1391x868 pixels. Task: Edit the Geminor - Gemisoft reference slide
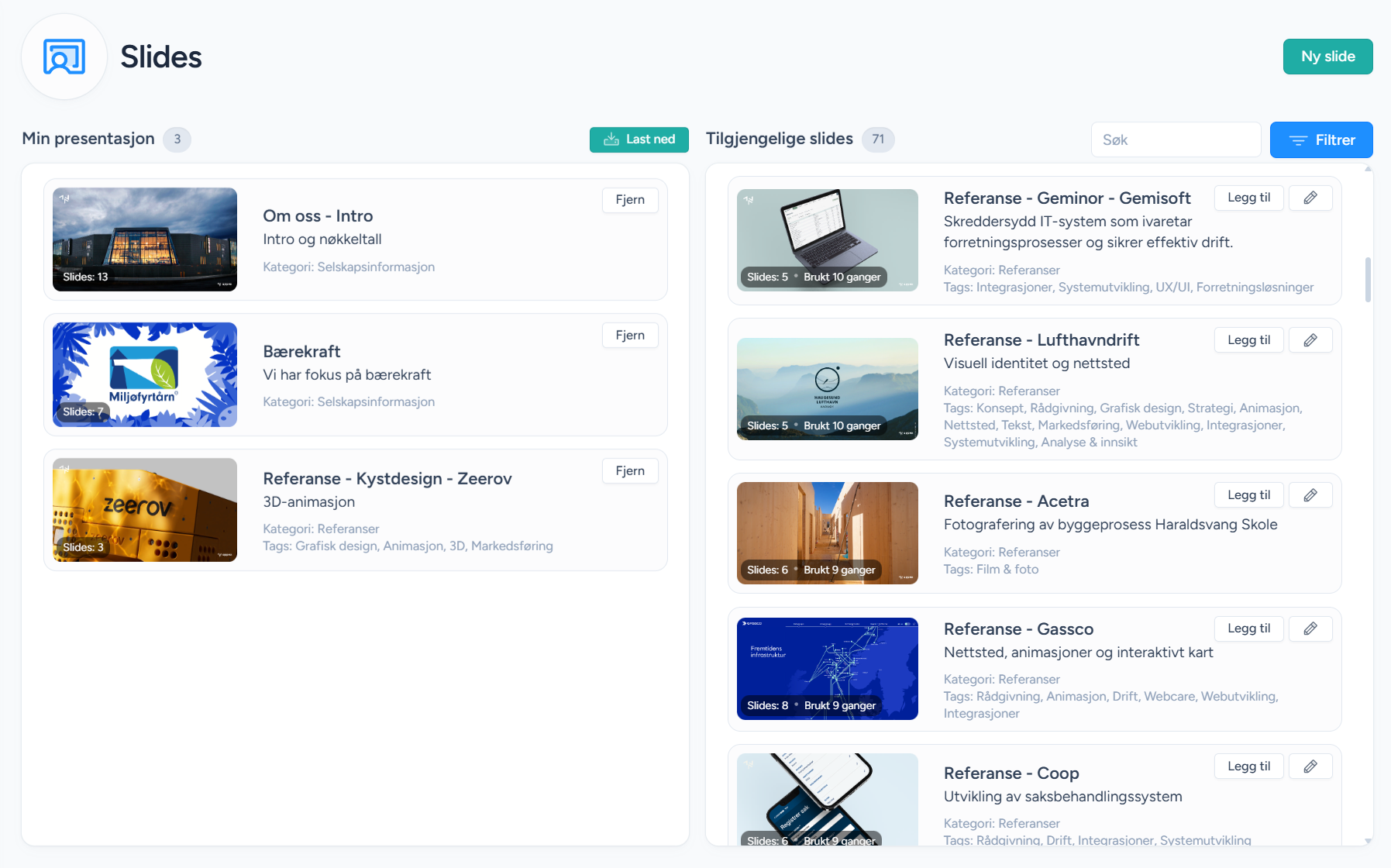1310,198
